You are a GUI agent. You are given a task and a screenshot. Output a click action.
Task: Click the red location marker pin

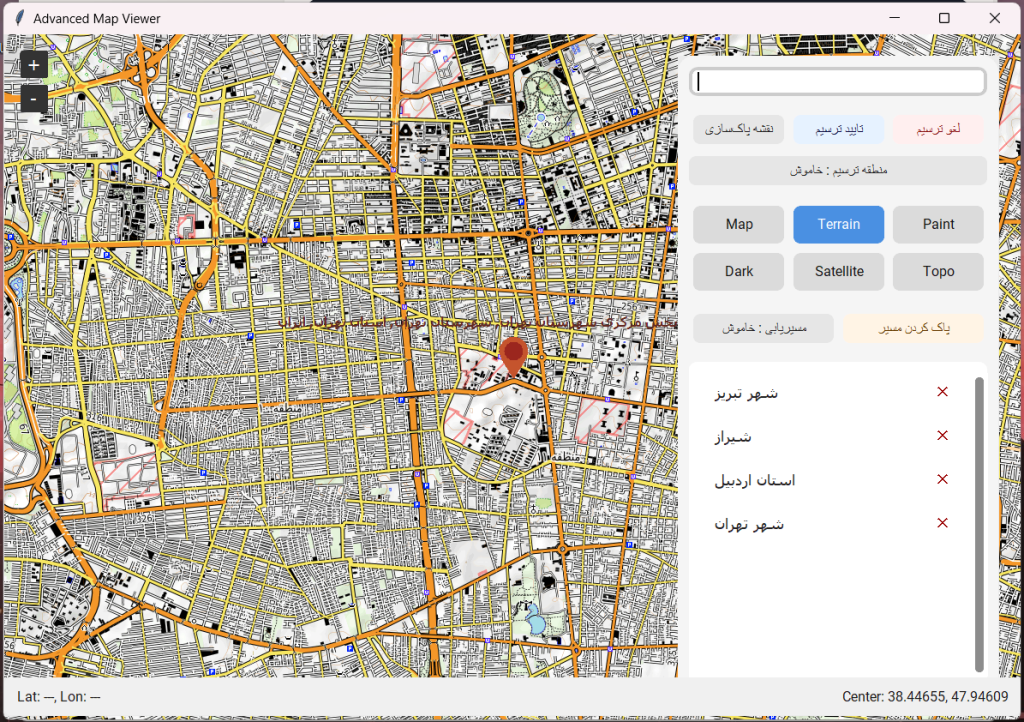[513, 354]
